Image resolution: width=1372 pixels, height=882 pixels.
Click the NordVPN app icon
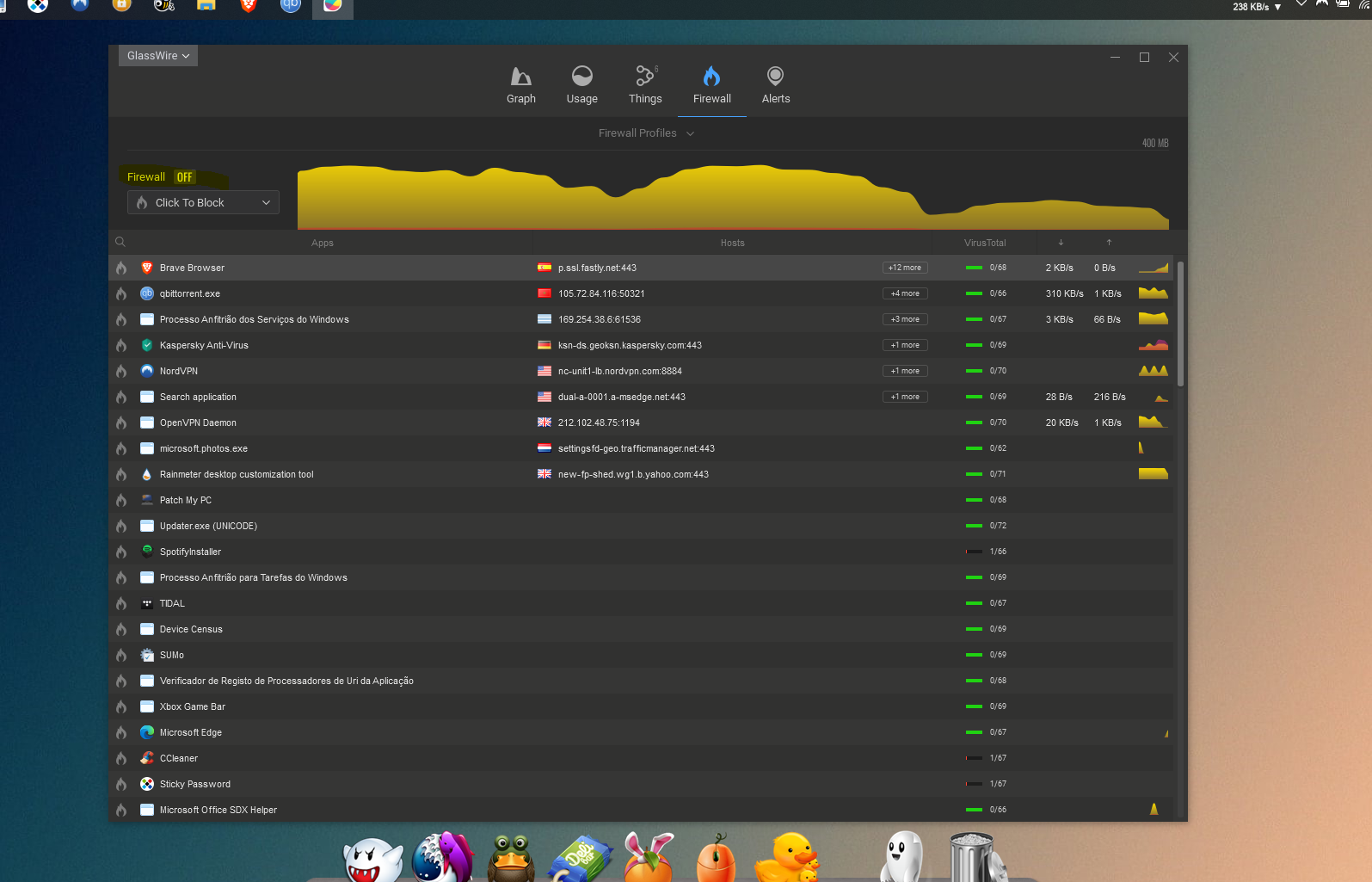pos(147,371)
